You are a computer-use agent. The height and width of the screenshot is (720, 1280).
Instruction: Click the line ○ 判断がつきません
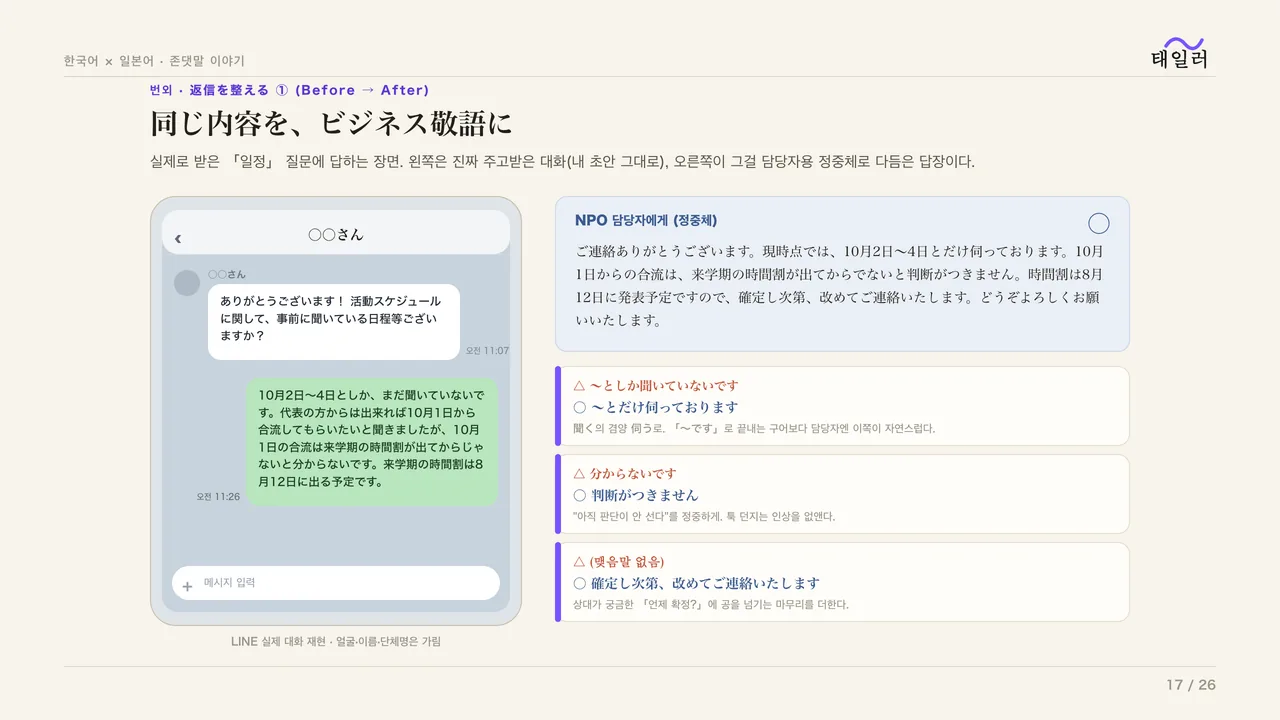[636, 495]
